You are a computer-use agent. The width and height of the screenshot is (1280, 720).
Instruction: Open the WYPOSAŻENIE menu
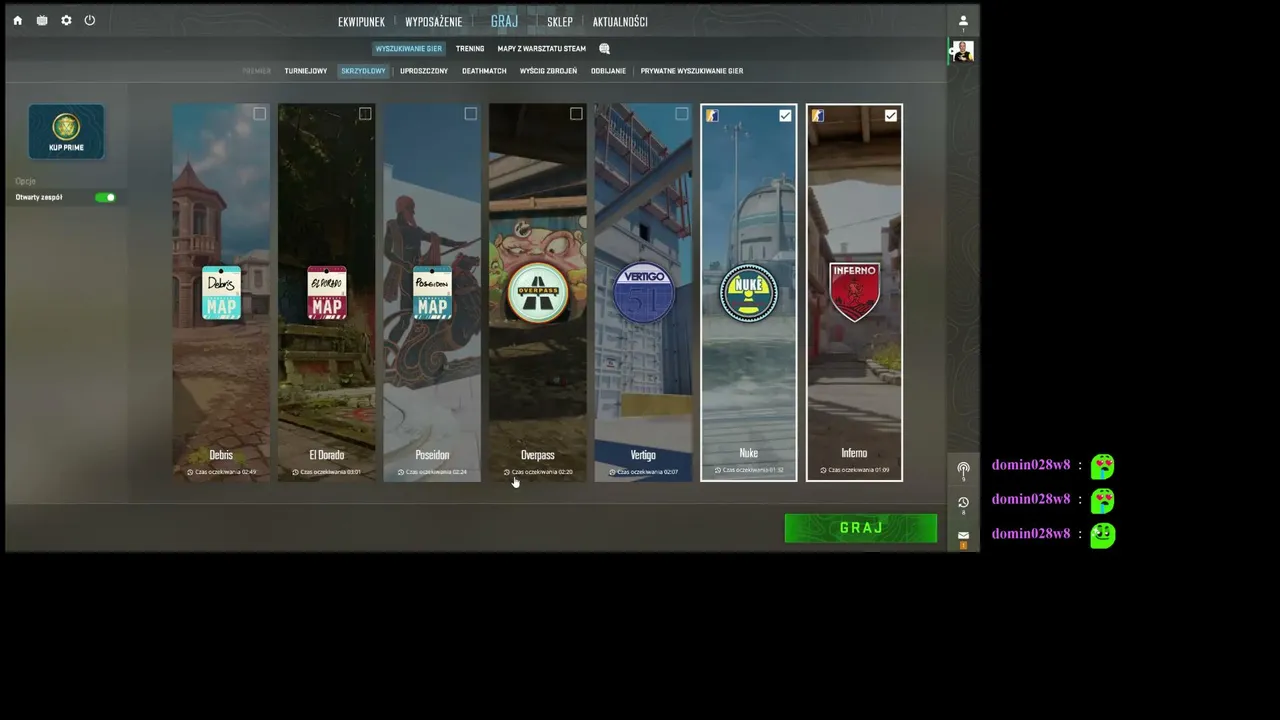click(434, 22)
